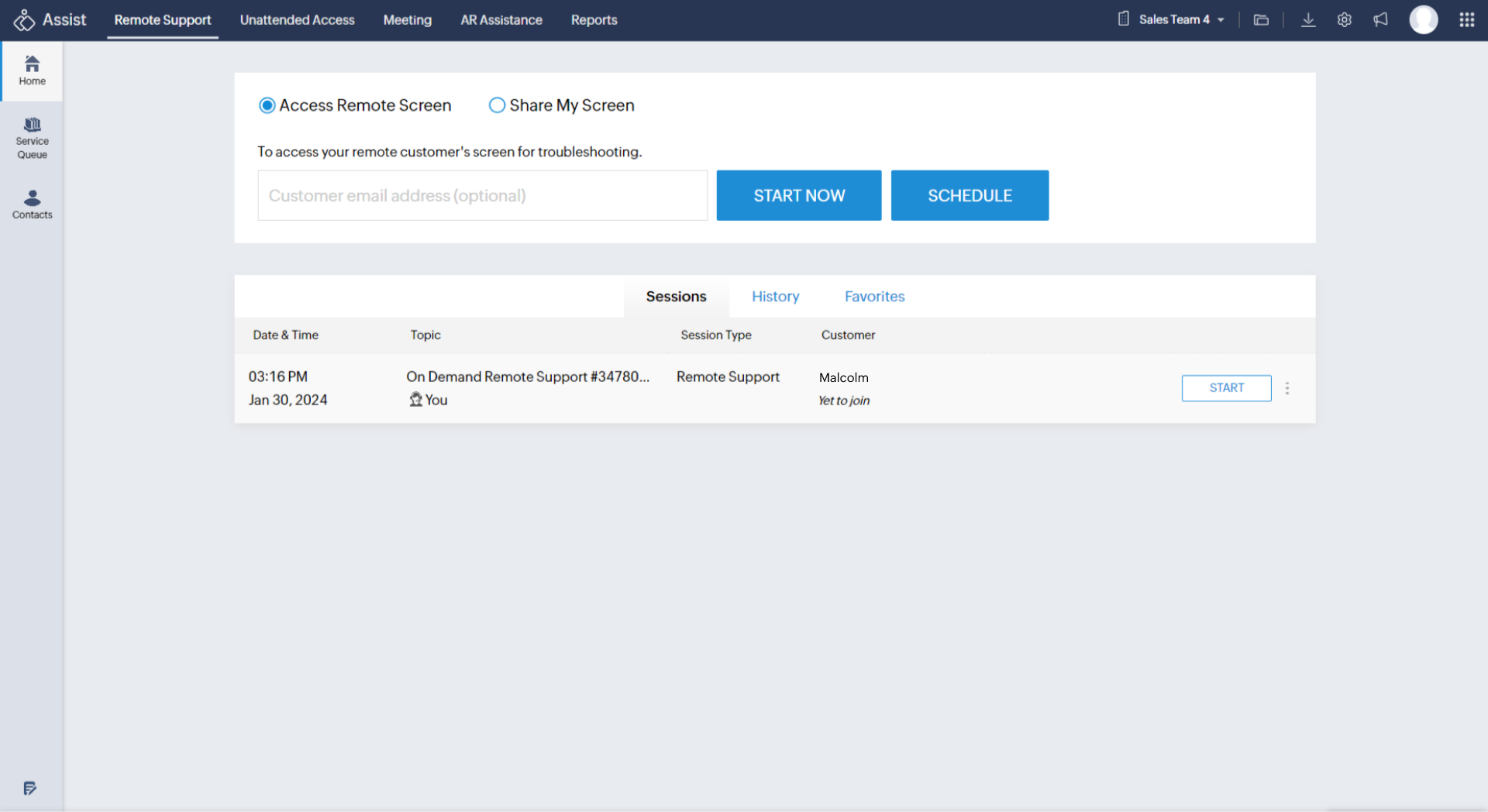Click the Session Type column header
The width and height of the screenshot is (1488, 812).
tap(716, 335)
